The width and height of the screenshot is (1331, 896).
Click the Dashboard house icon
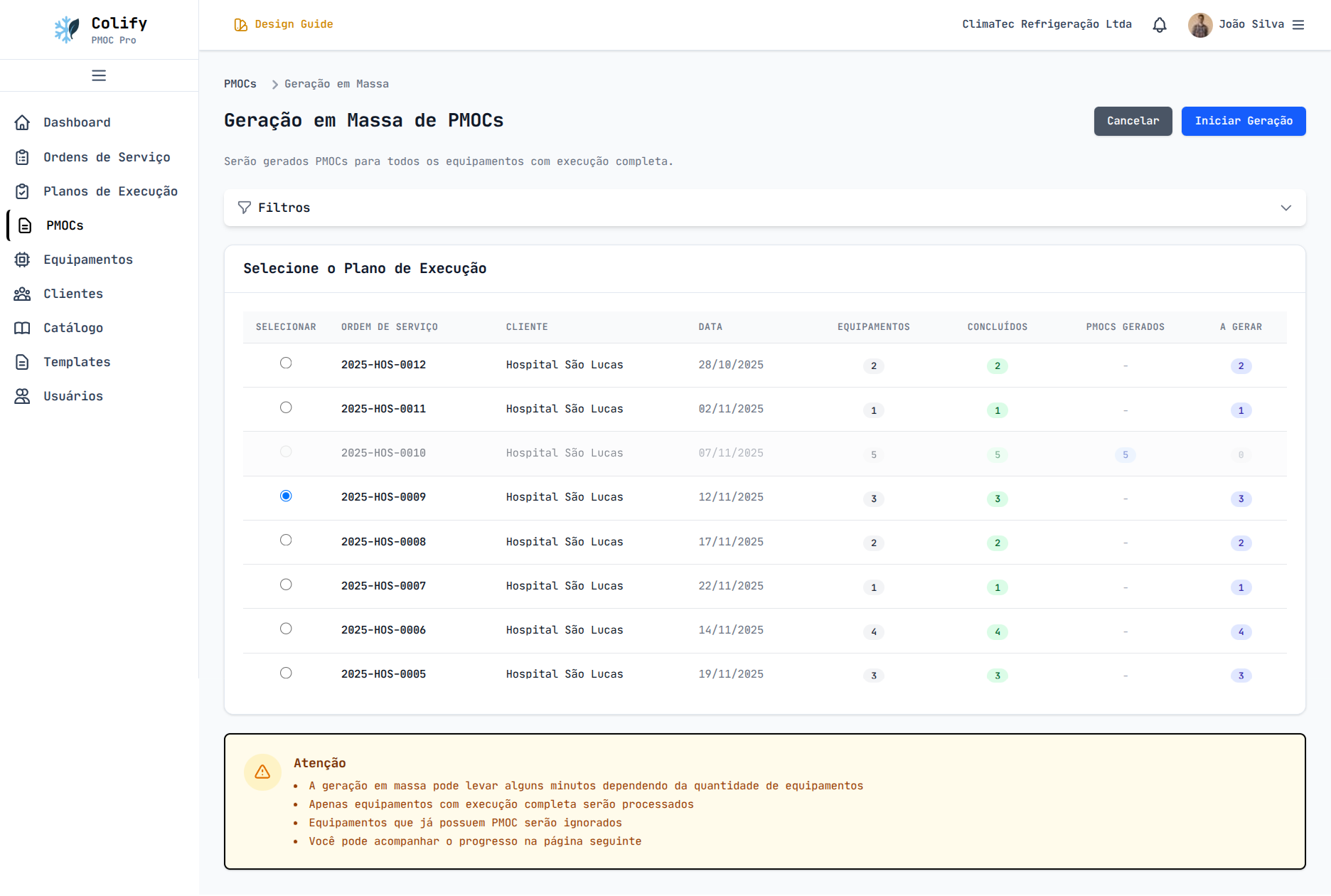pos(23,122)
